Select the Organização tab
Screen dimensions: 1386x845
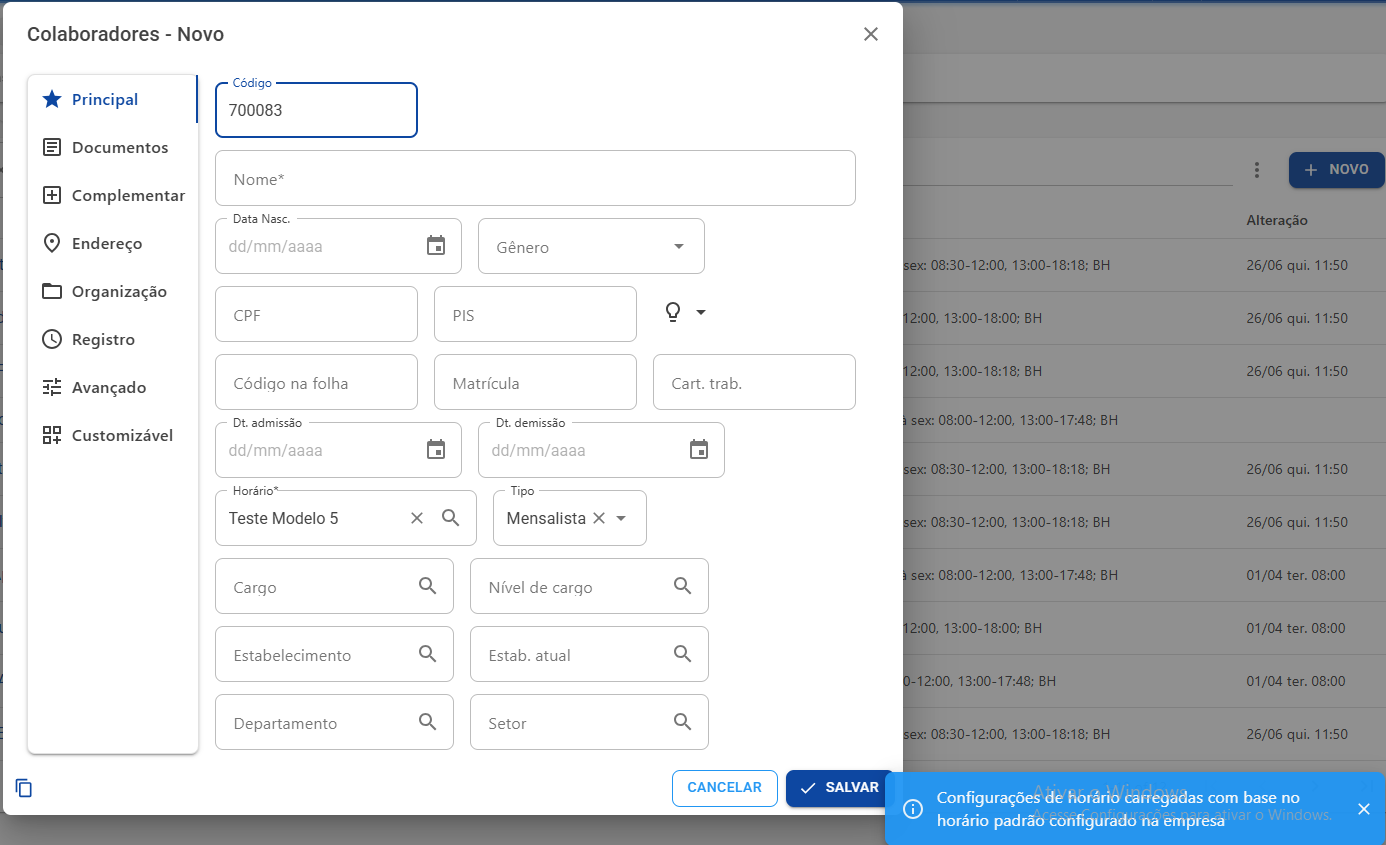pyautogui.click(x=113, y=291)
